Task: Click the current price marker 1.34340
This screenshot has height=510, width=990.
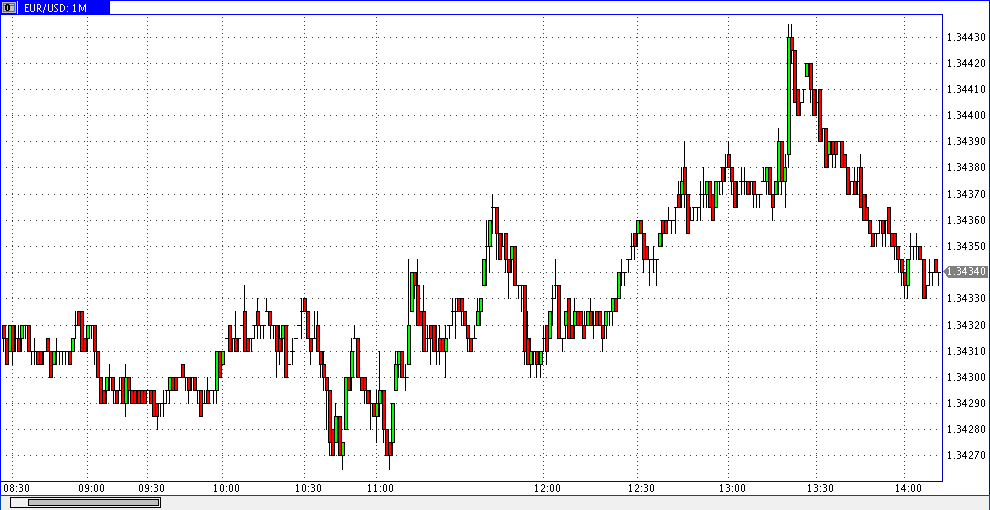Action: click(x=967, y=271)
